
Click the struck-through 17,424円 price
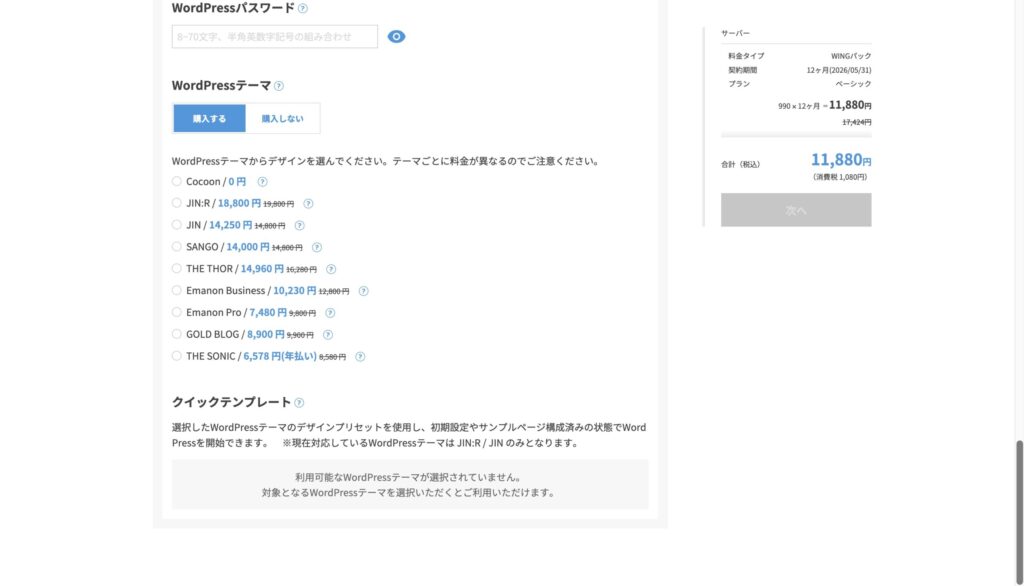click(x=857, y=122)
